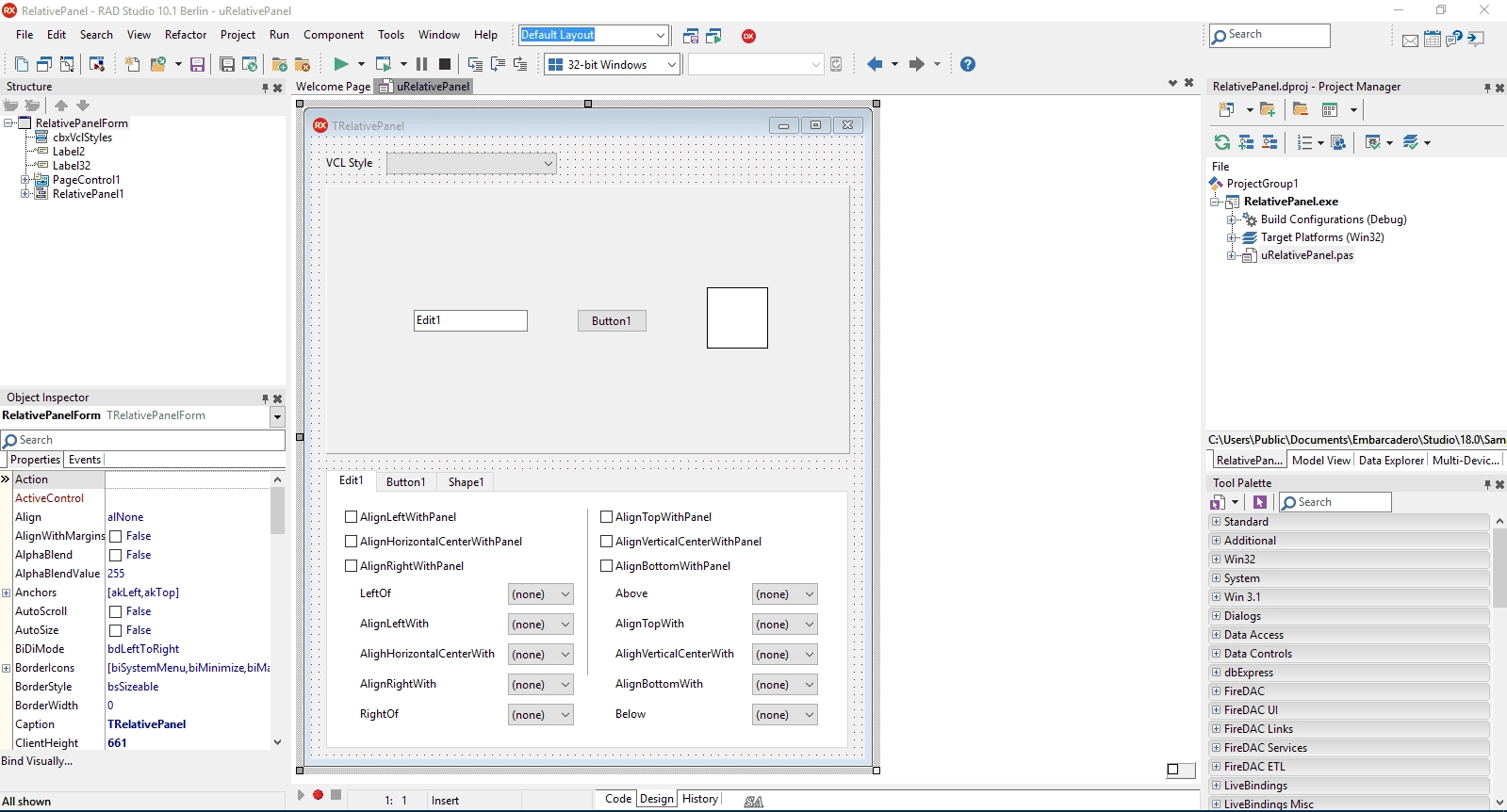Toggle AlignWithMargins False checkbox in Object Inspector
This screenshot has height=812, width=1507.
click(x=116, y=536)
